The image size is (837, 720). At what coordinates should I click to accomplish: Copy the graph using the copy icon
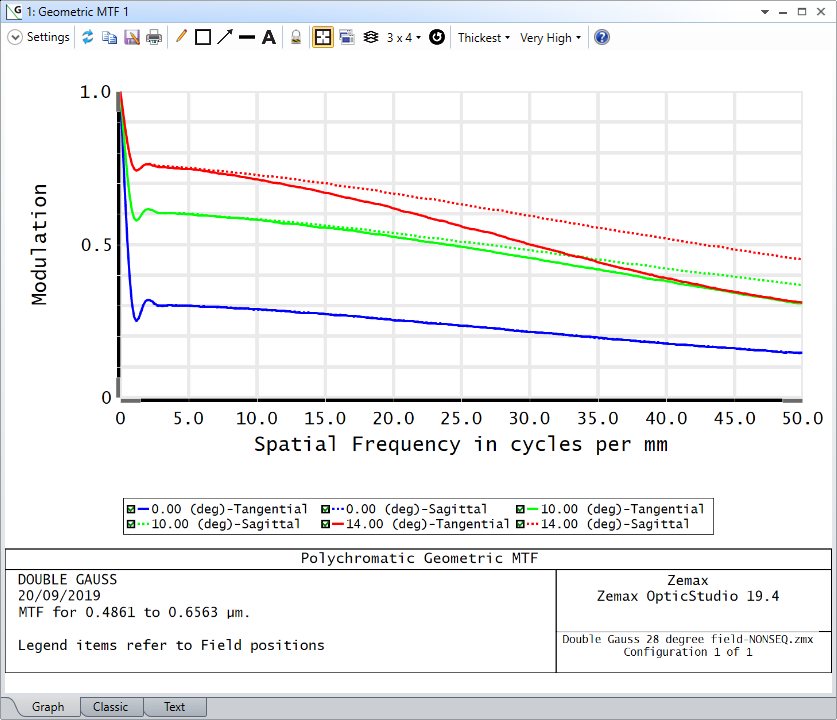pos(109,37)
